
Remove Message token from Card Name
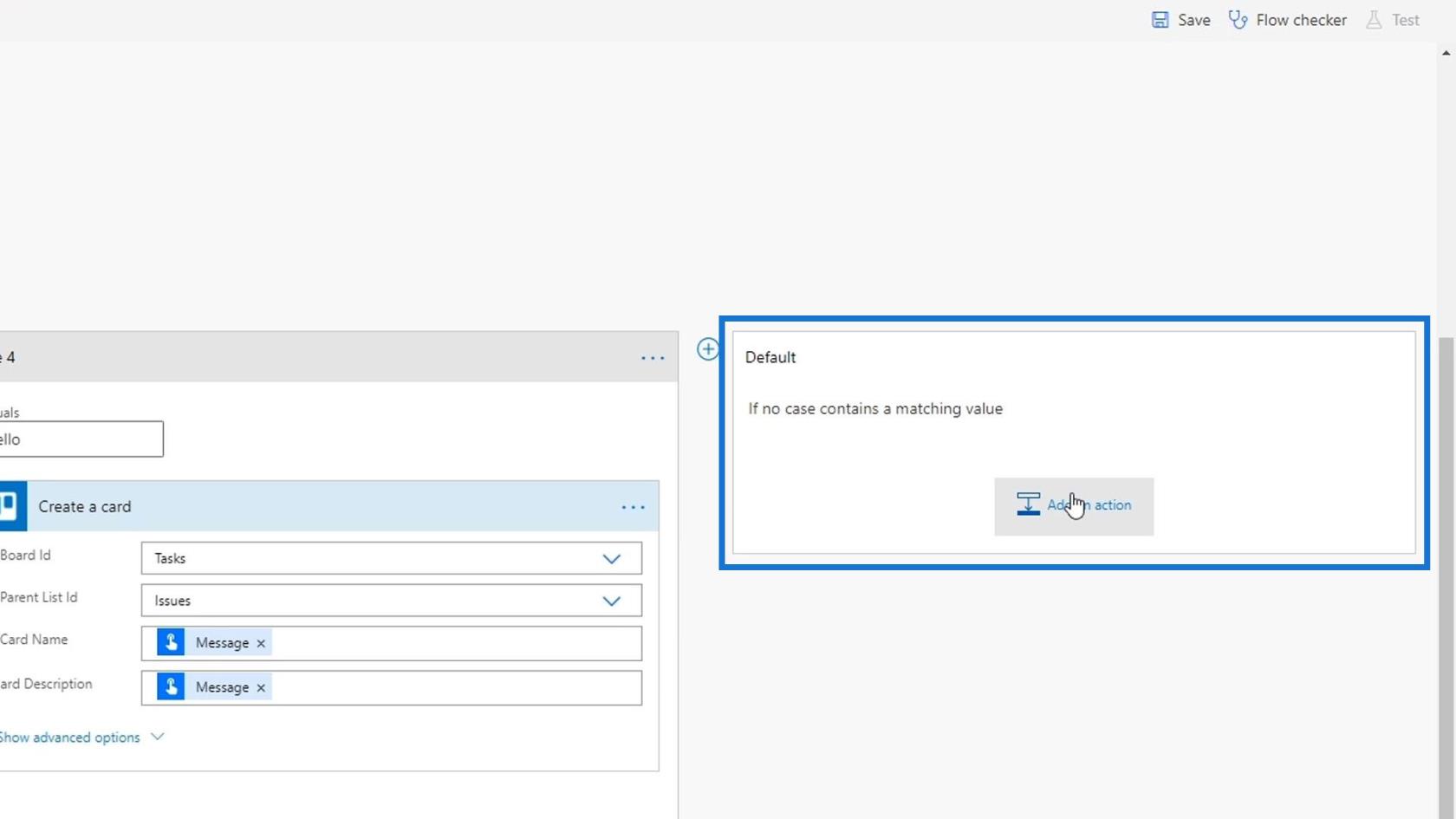(x=261, y=643)
